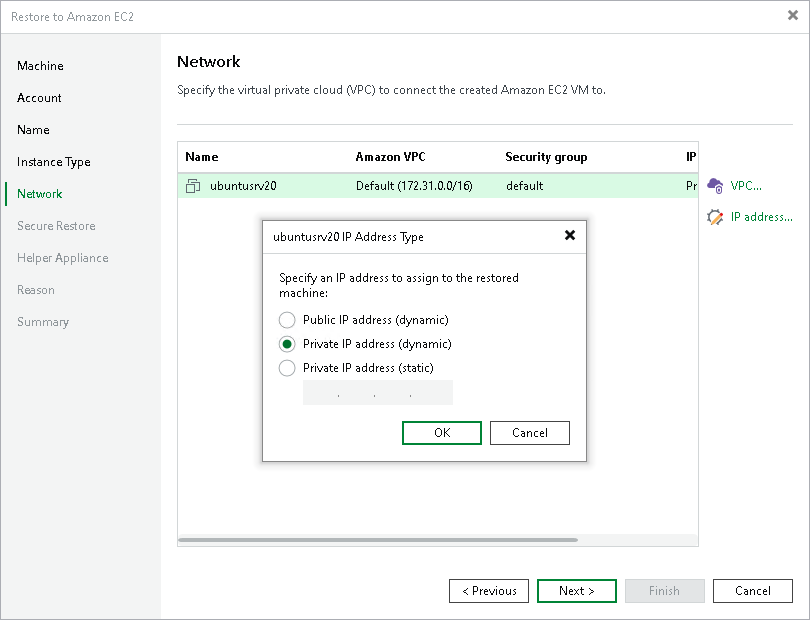Select the ubuntusrv20 row name
This screenshot has width=810, height=620.
[x=243, y=186]
